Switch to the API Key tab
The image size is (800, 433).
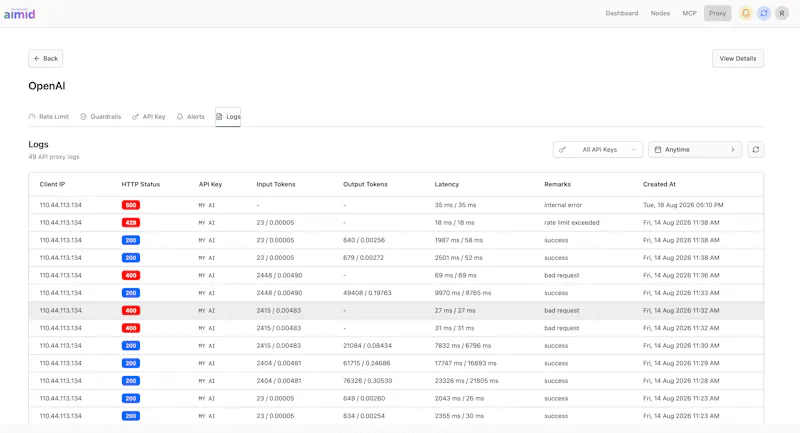pyautogui.click(x=149, y=117)
